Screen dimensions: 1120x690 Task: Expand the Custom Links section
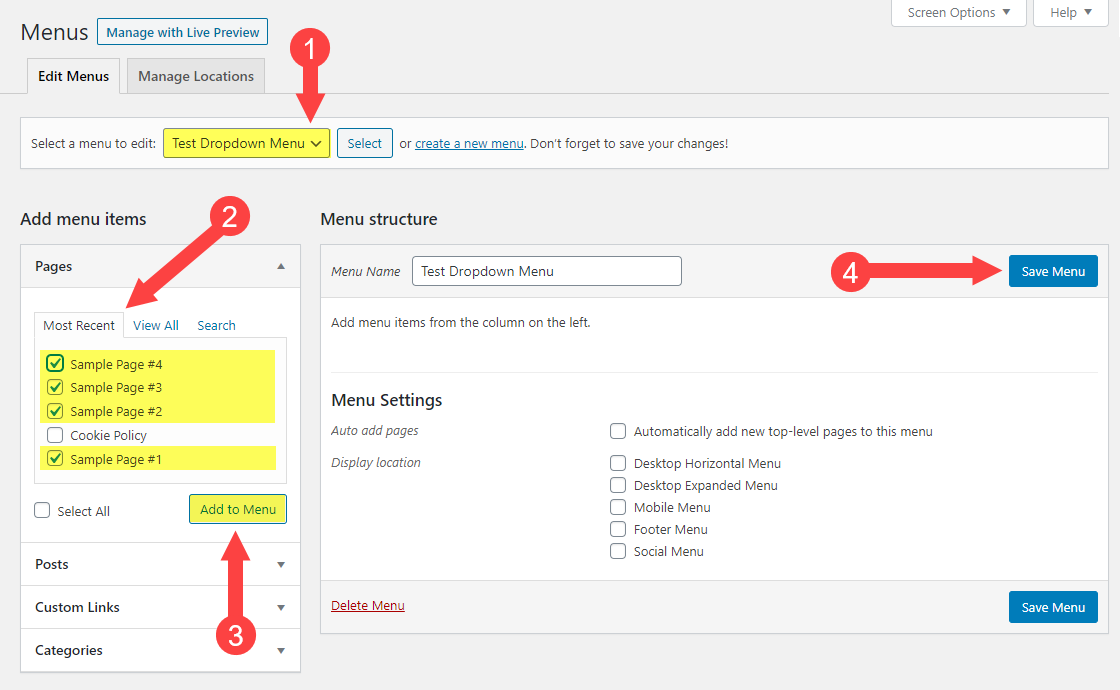pyautogui.click(x=281, y=607)
